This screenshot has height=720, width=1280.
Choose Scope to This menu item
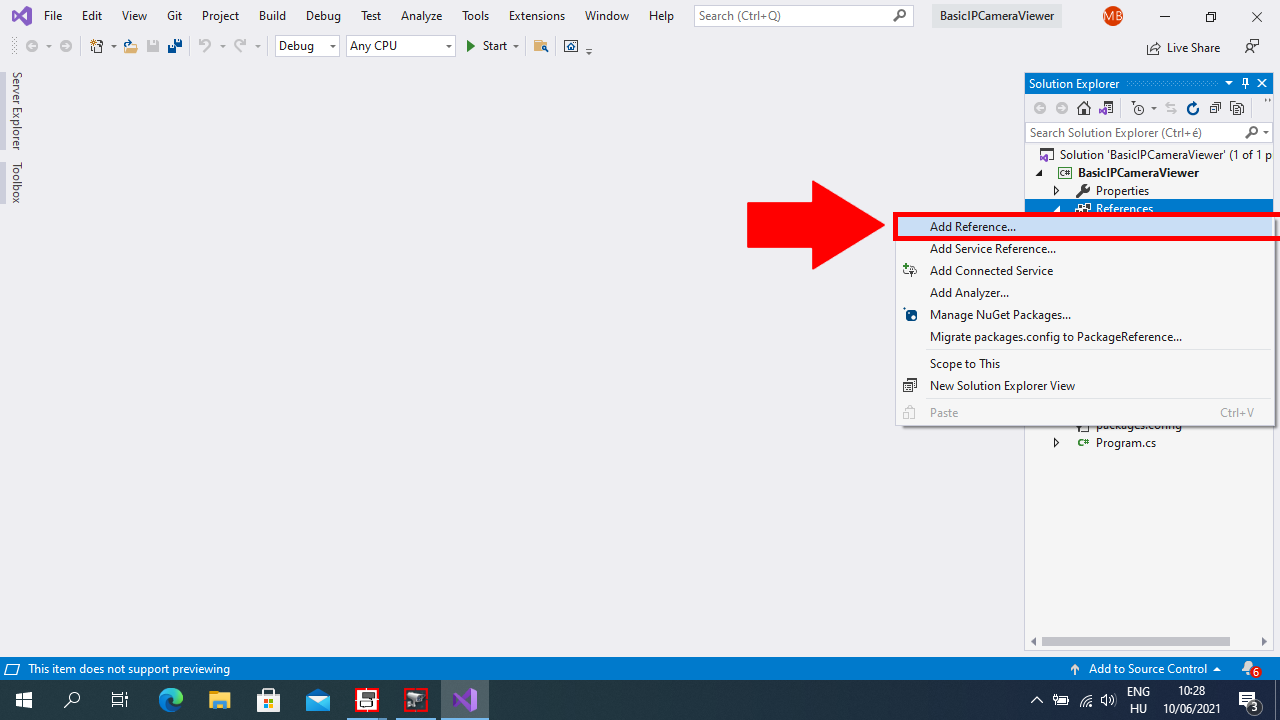click(1085, 364)
